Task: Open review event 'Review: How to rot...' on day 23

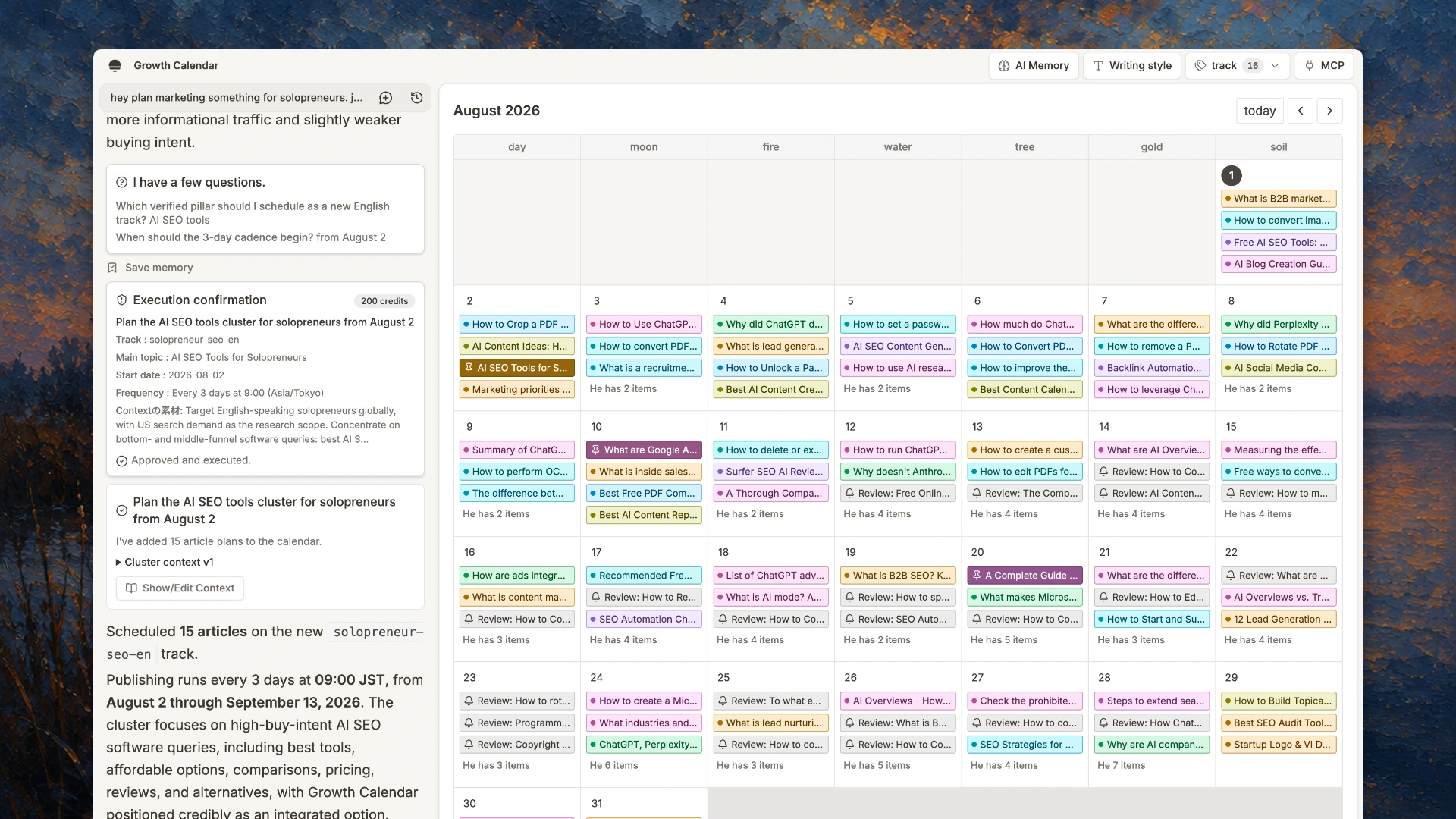Action: [517, 701]
